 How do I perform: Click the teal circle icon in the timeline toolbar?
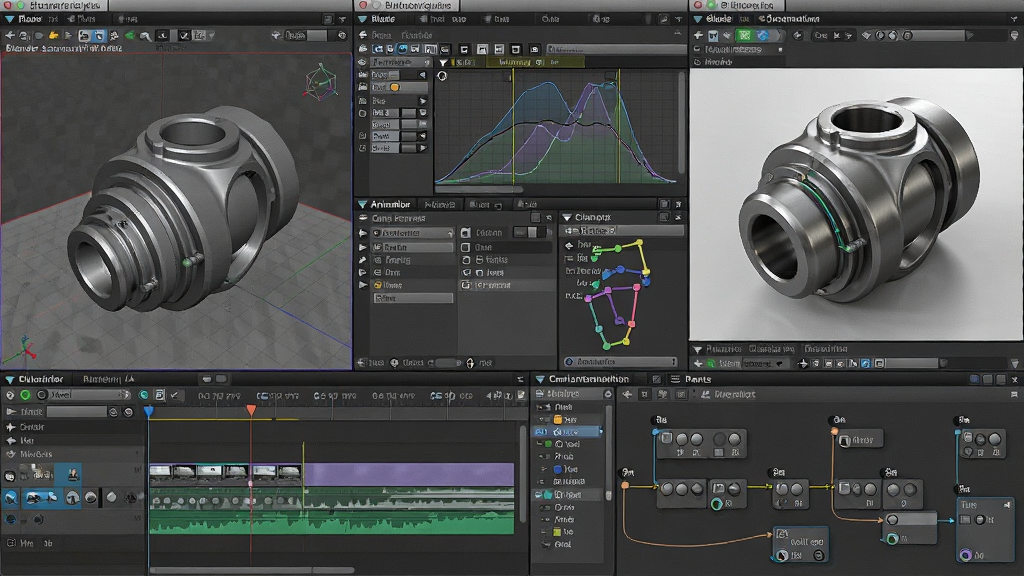click(144, 394)
